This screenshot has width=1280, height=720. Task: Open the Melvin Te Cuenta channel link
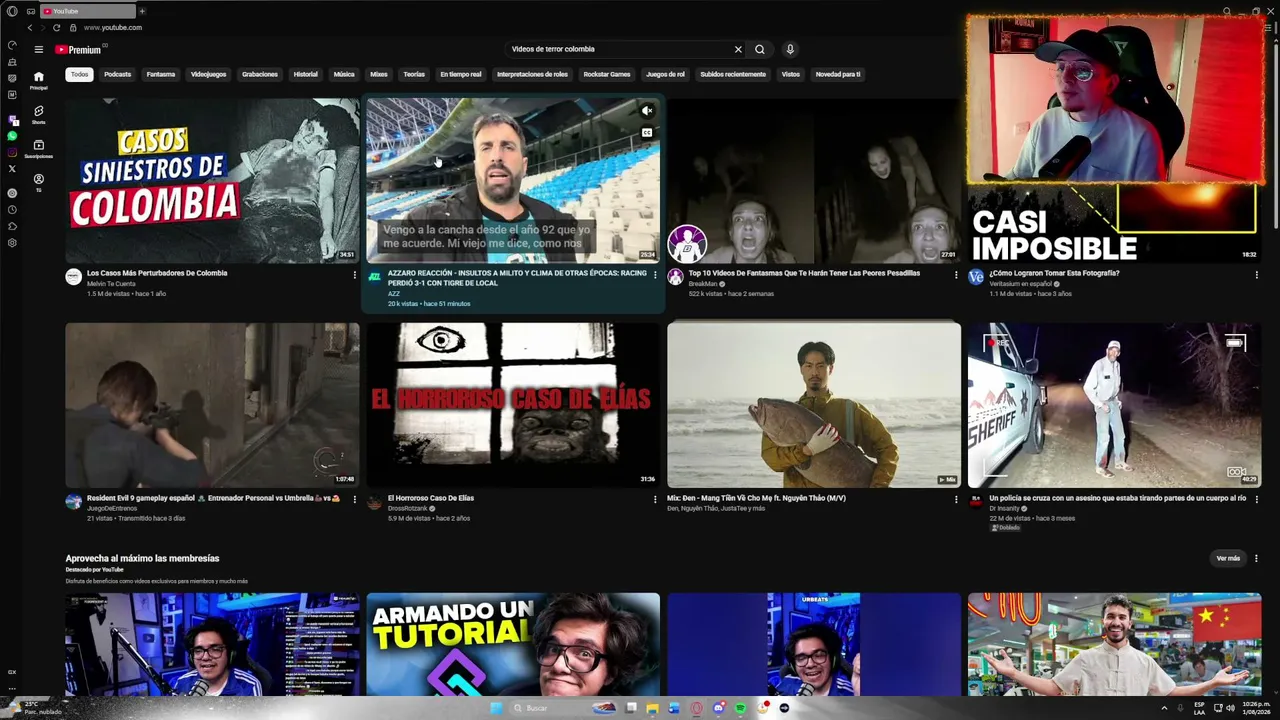coord(111,284)
